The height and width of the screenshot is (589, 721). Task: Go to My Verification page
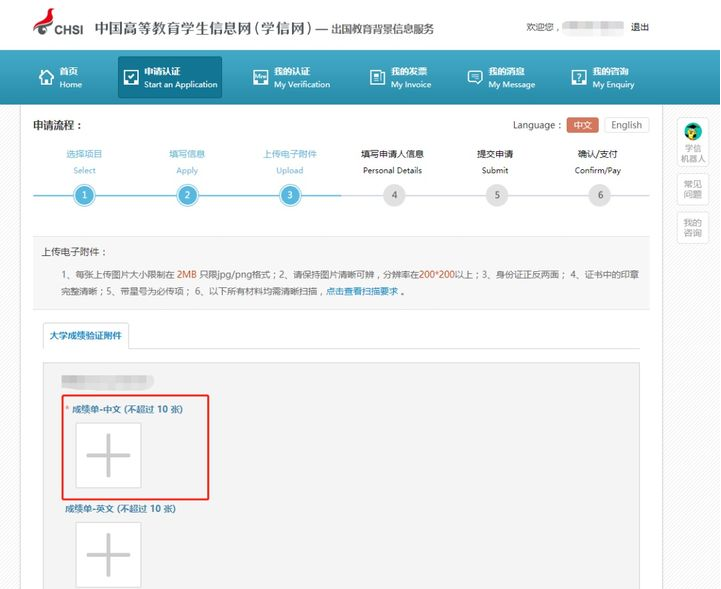[292, 77]
